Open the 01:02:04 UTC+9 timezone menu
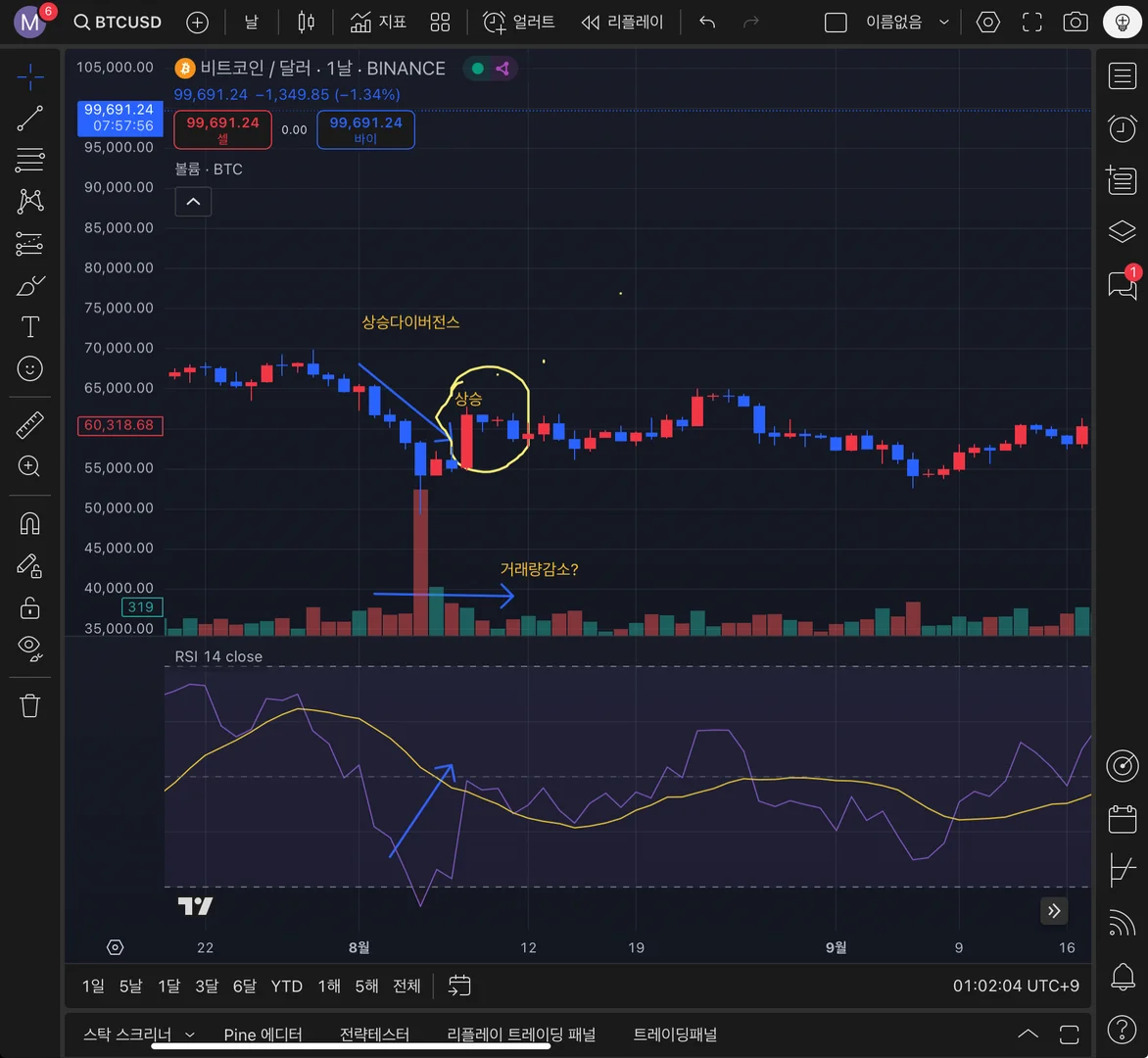 pos(1016,986)
